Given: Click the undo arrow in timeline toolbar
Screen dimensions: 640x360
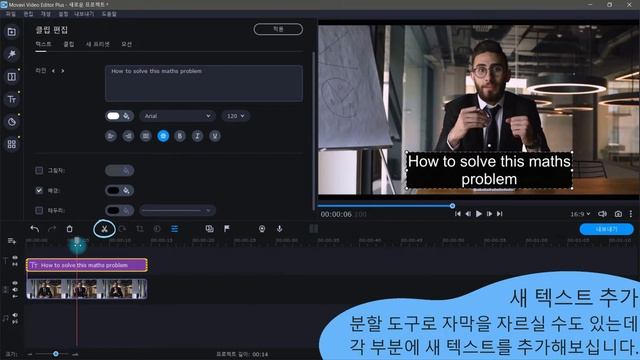Looking at the screenshot, I should click(x=35, y=229).
